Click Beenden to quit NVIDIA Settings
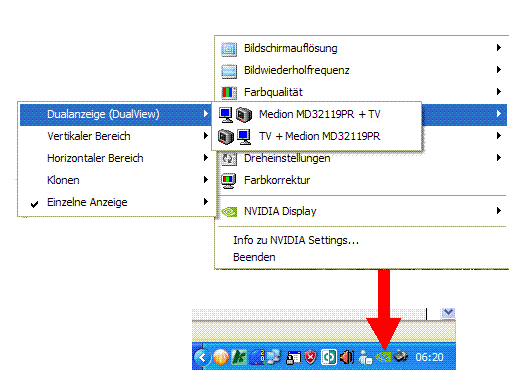 click(x=254, y=257)
